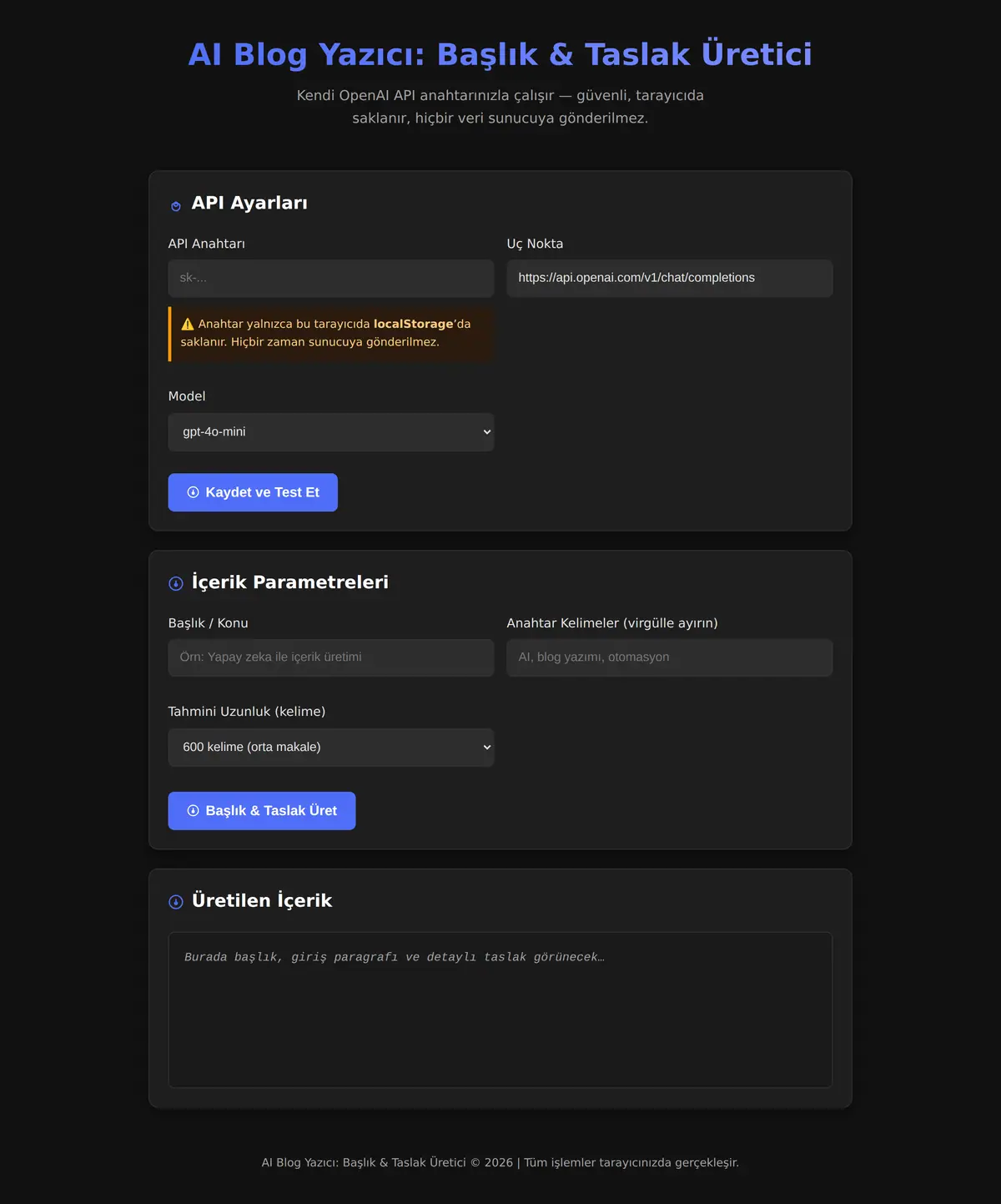The width and height of the screenshot is (1001, 1204).
Task: Click the footer copyright text
Action: 500,1162
